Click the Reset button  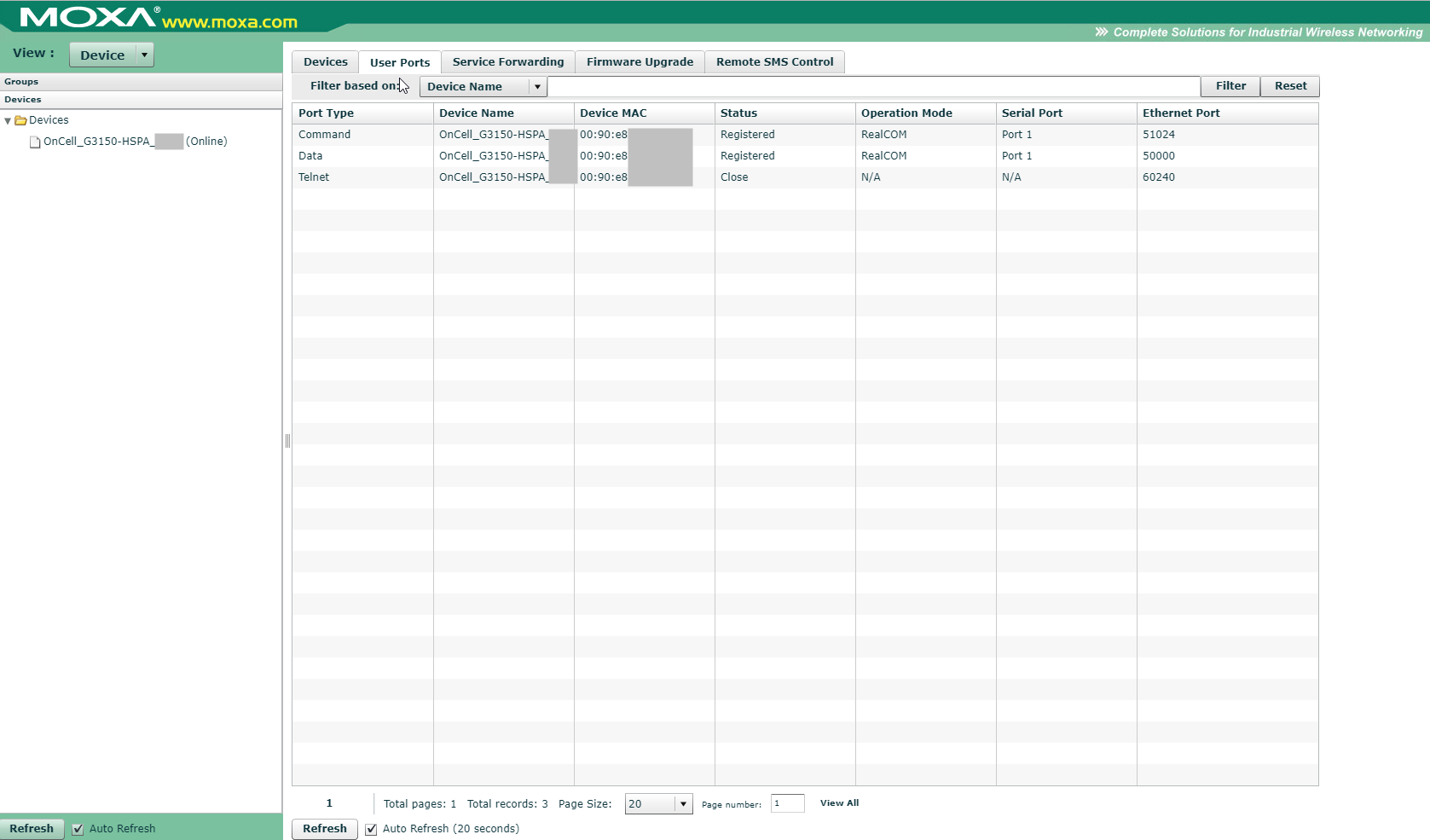[x=1290, y=86]
